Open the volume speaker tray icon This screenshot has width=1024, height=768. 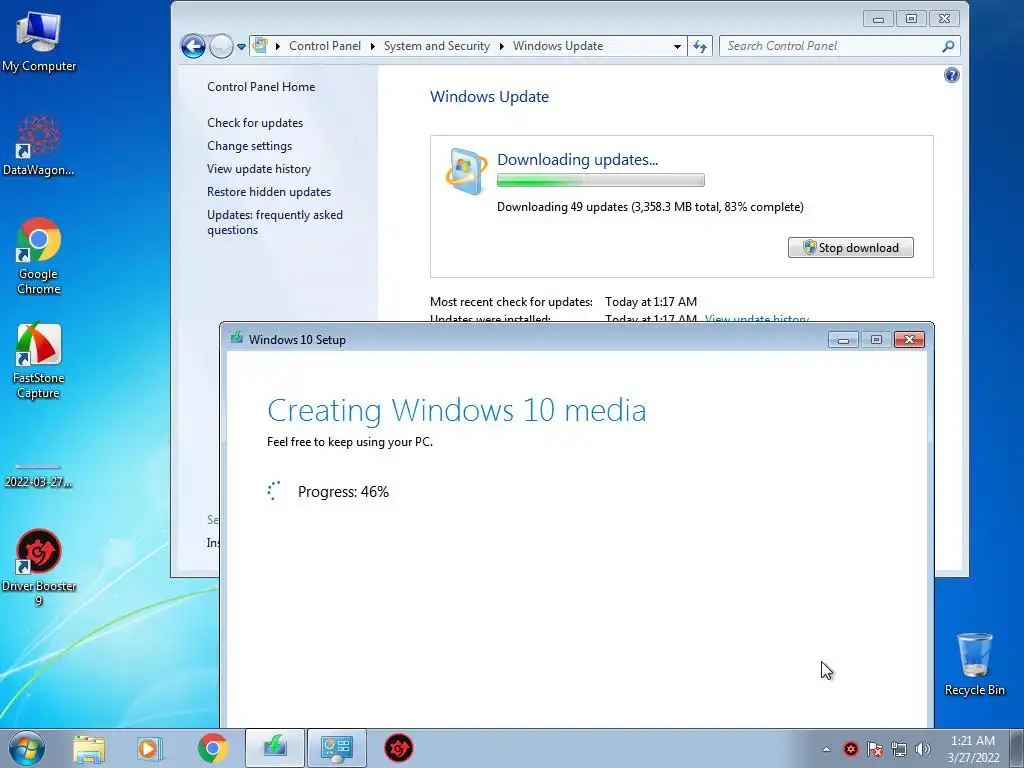[923, 749]
